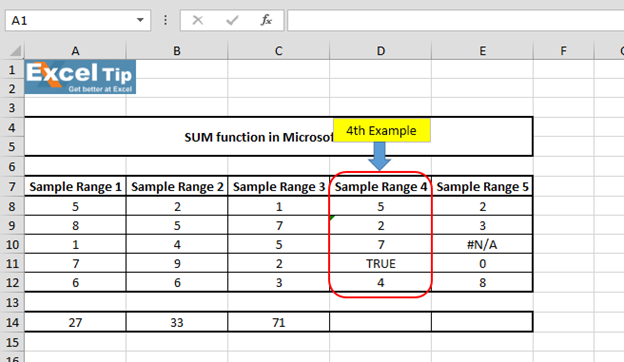Select row 6 header
Screen dimensions: 624x362
tap(12, 167)
